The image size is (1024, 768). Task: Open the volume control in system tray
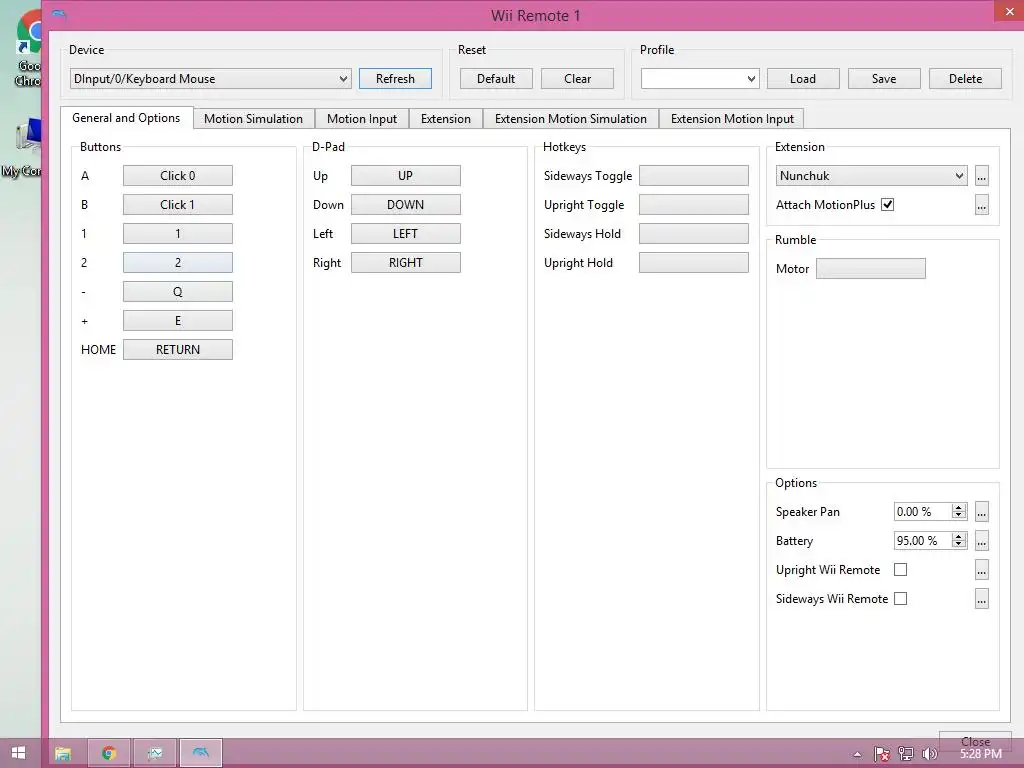pos(929,754)
